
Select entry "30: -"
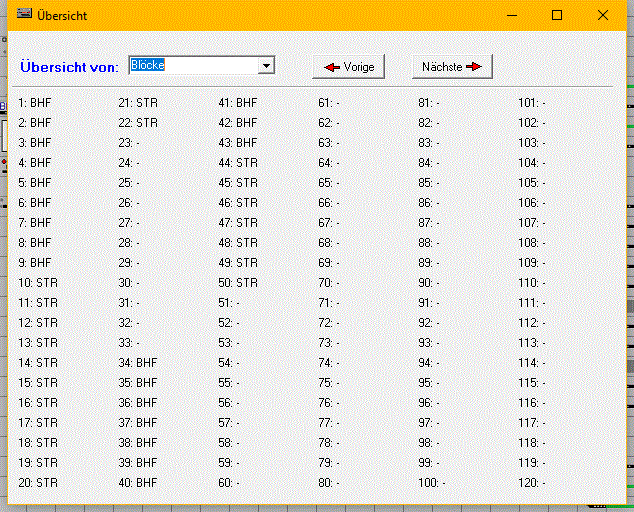(129, 283)
